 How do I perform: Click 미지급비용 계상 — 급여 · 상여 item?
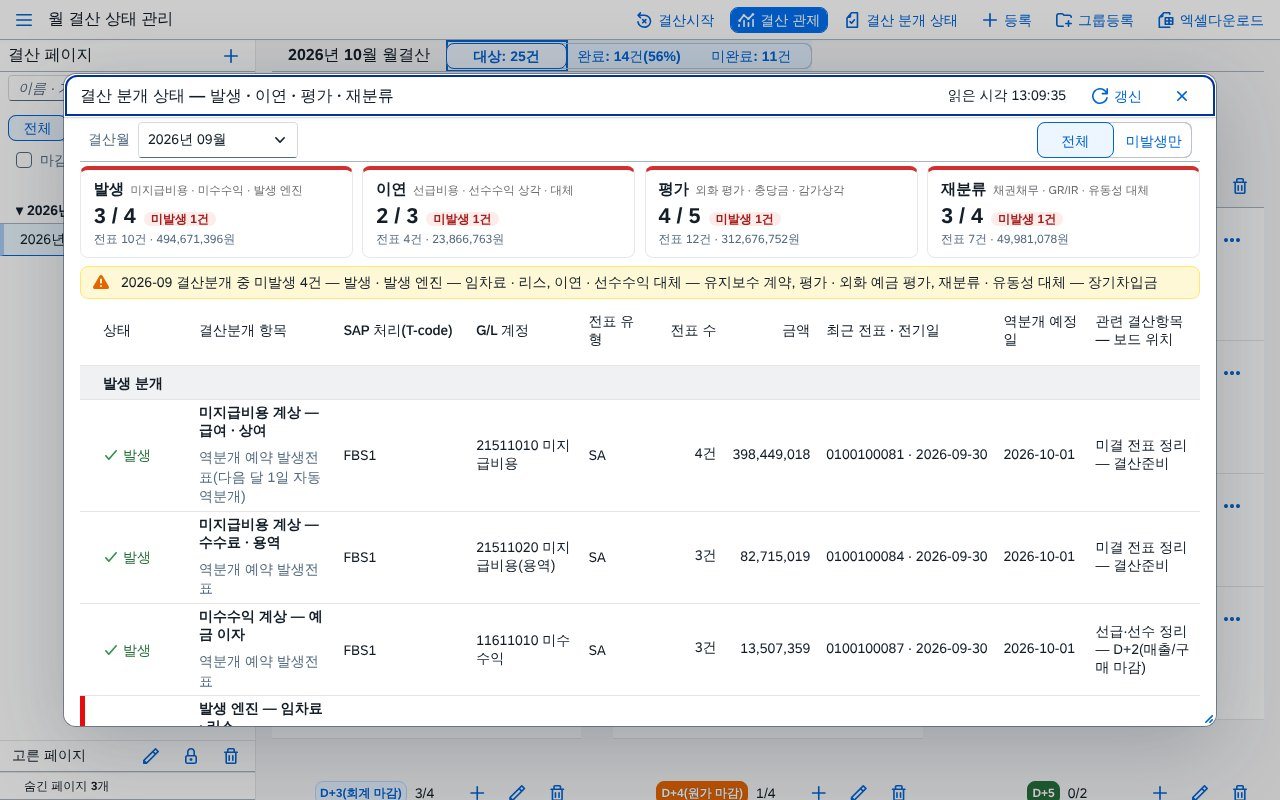(x=259, y=421)
